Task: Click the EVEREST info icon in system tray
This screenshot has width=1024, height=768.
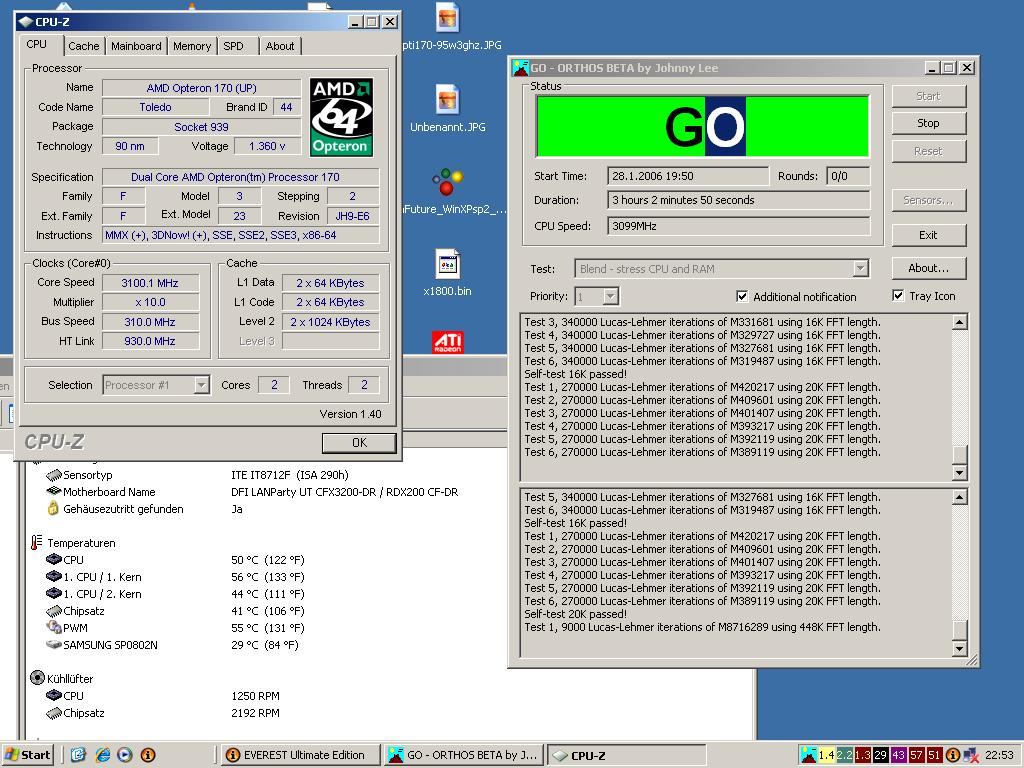Action: (953, 756)
